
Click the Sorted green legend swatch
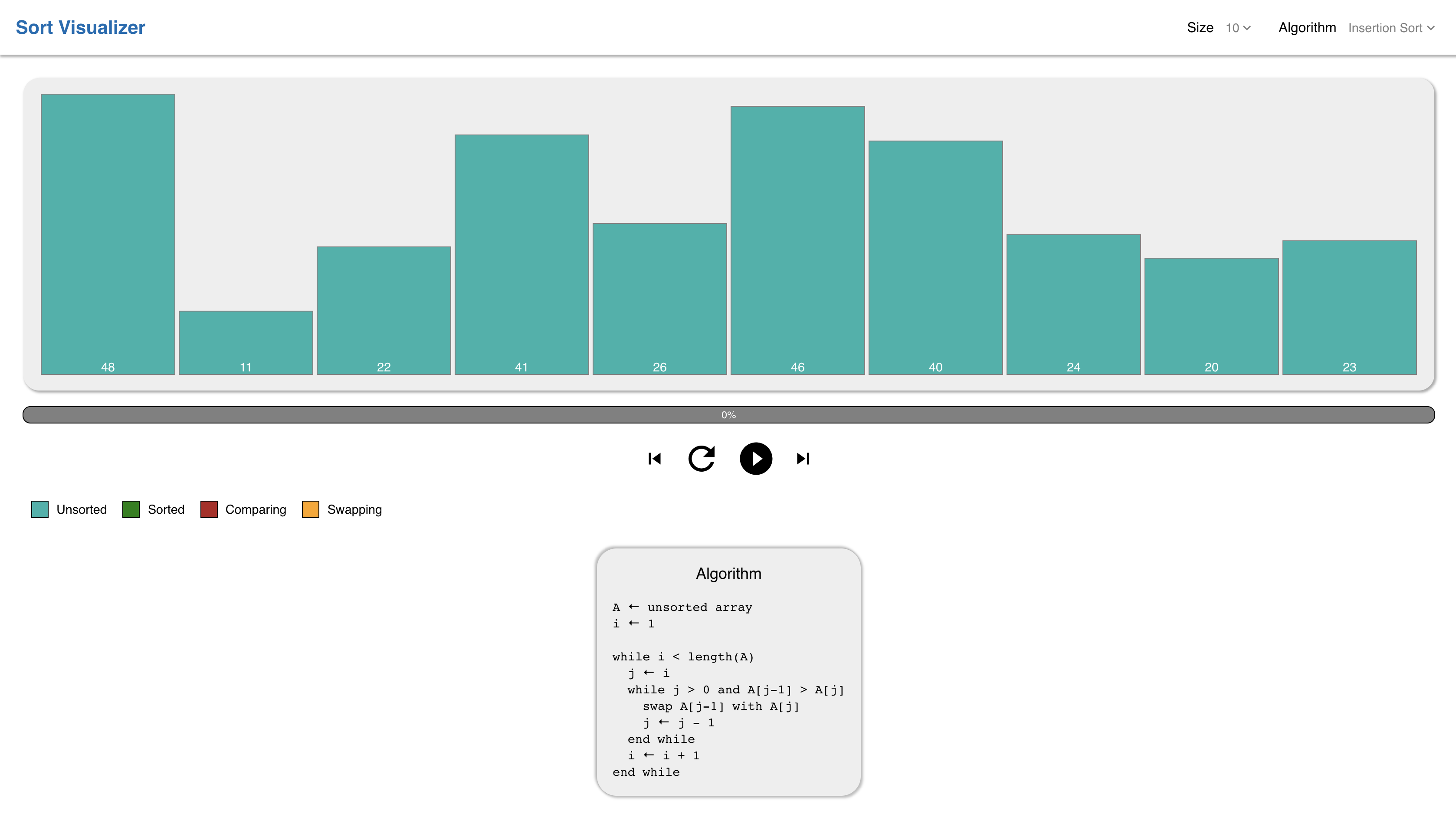tap(131, 509)
